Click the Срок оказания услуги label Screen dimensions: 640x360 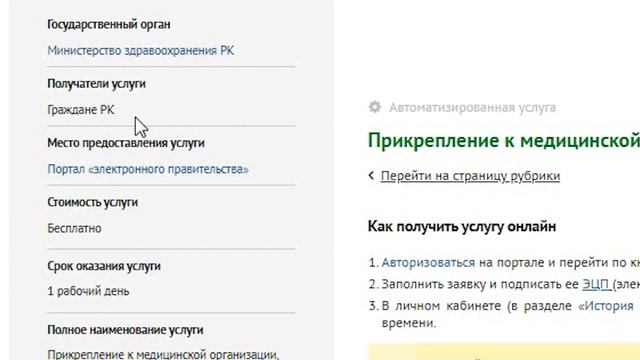coord(104,266)
